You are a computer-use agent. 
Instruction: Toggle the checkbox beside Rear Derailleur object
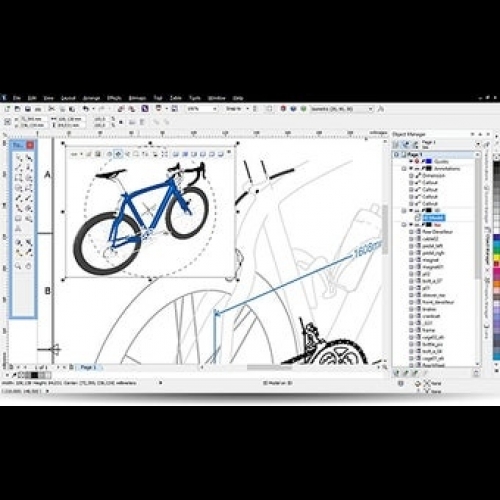coord(411,232)
